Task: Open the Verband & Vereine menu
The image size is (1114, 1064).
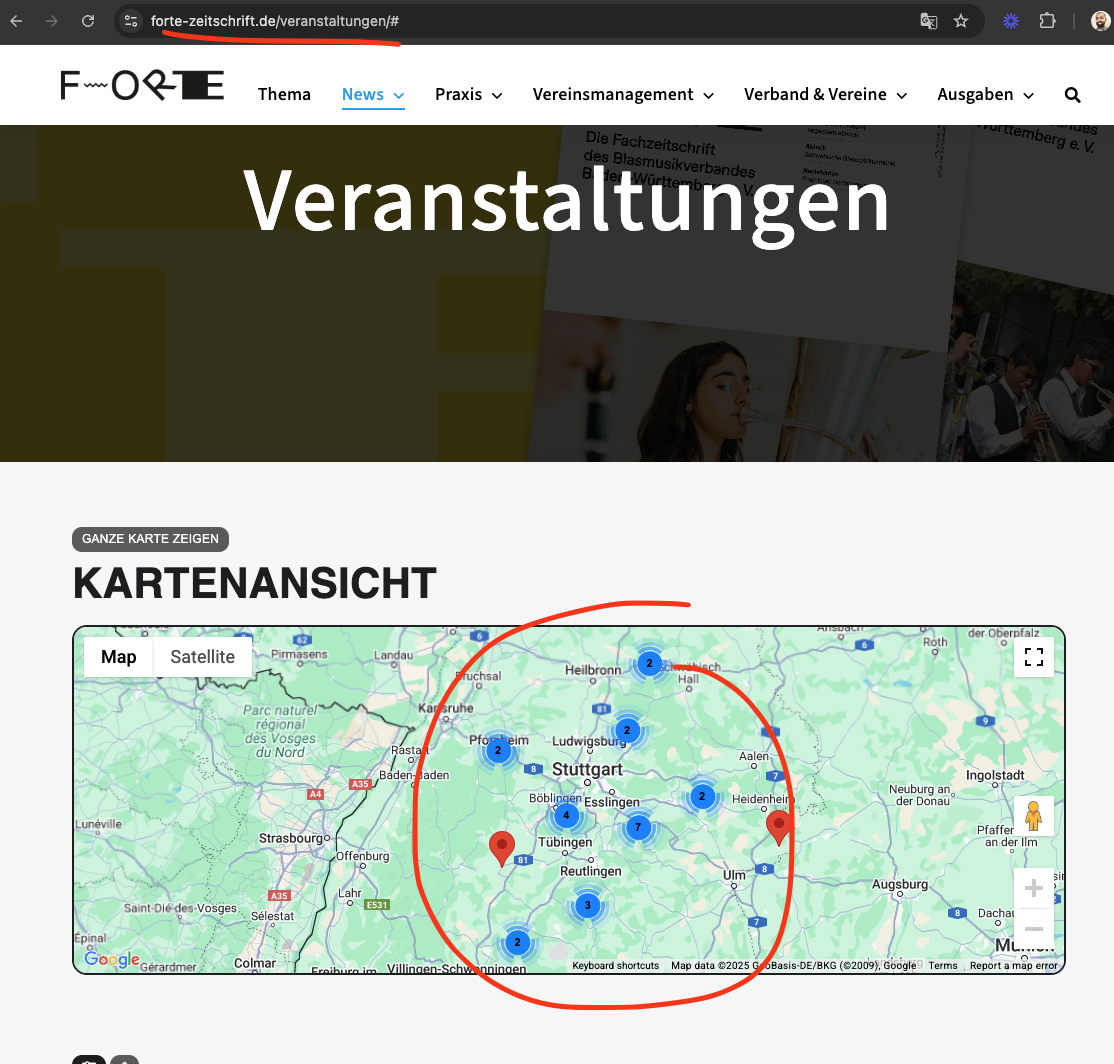Action: pos(815,94)
